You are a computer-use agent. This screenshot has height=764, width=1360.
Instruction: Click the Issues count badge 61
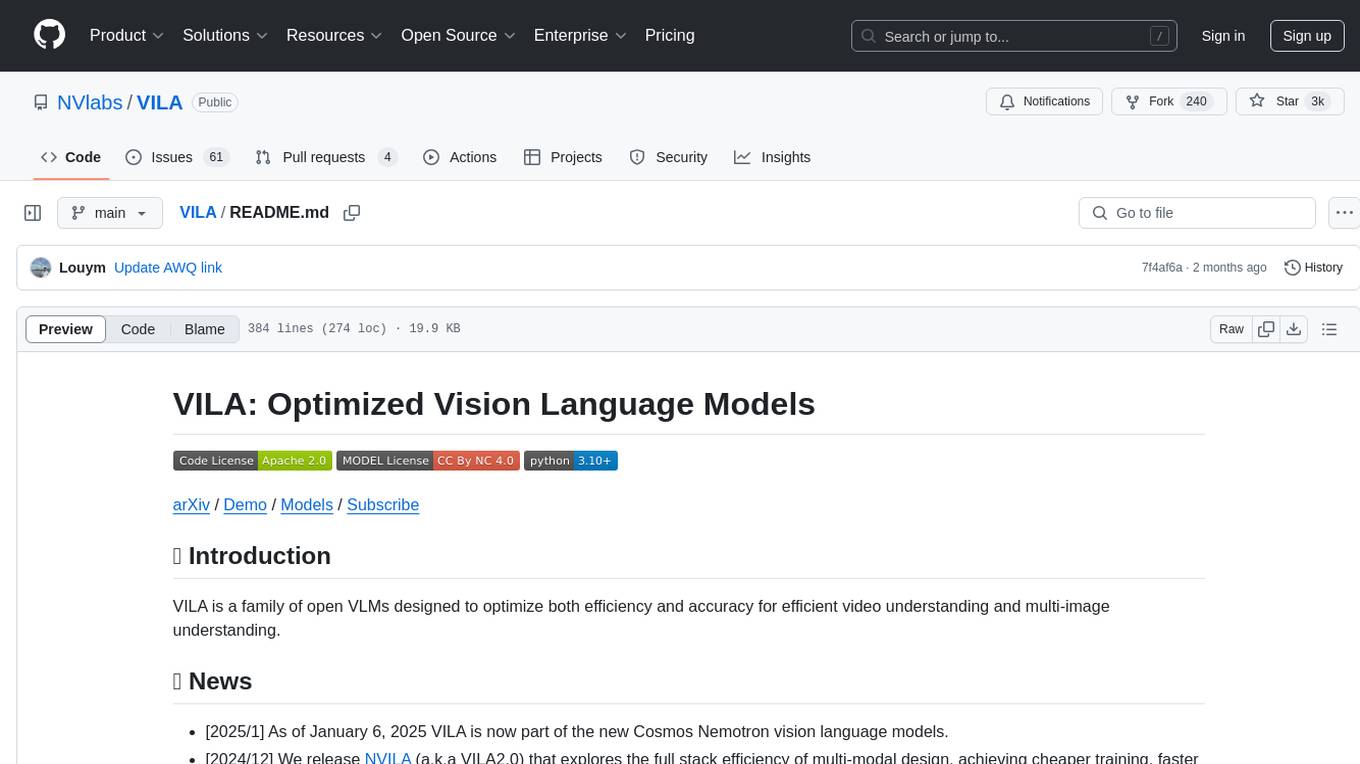(216, 157)
